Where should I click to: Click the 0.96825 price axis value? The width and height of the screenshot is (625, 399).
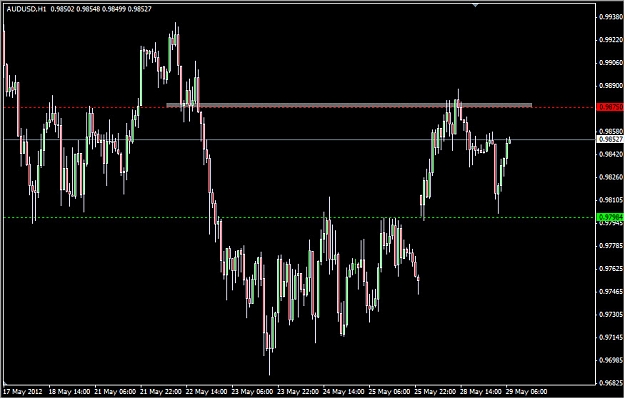click(611, 383)
